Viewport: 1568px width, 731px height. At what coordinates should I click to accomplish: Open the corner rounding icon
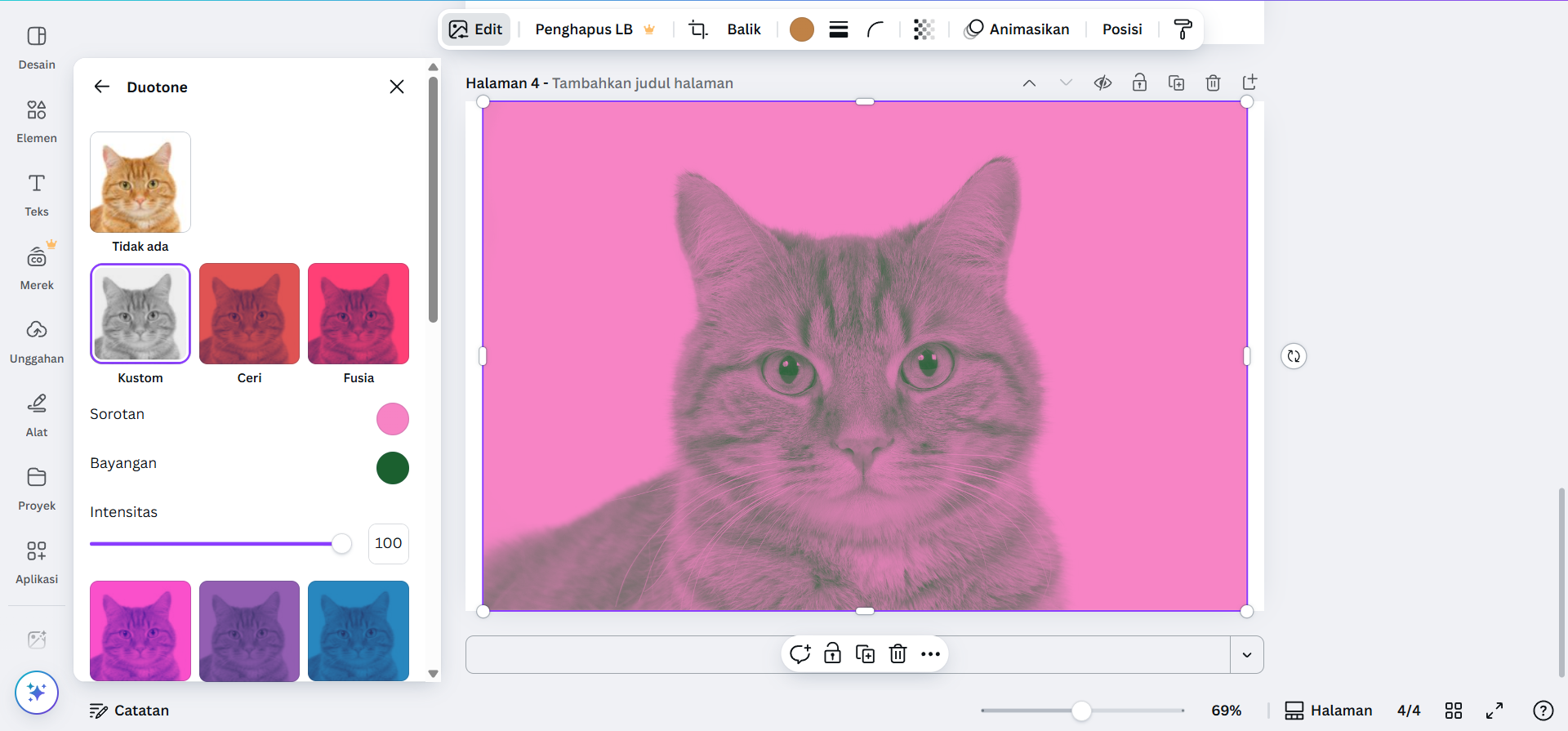[875, 29]
